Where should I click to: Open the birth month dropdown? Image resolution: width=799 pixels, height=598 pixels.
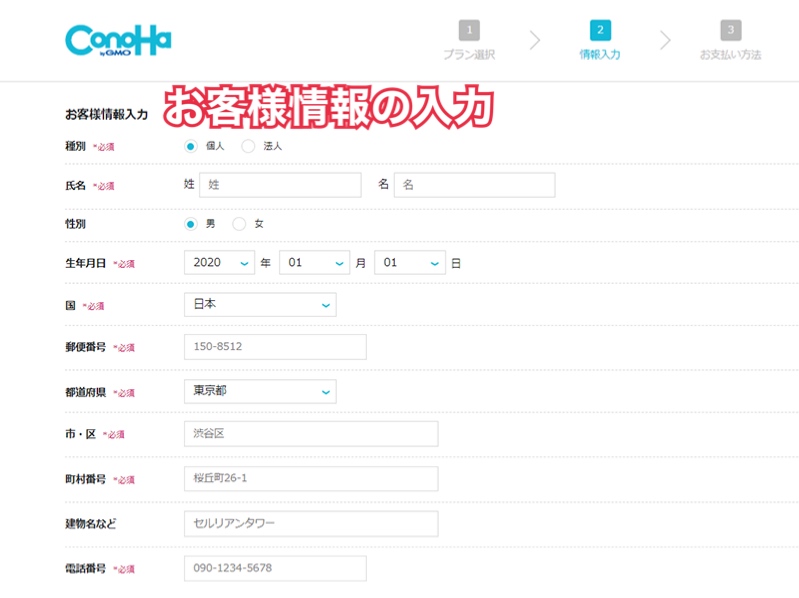314,263
